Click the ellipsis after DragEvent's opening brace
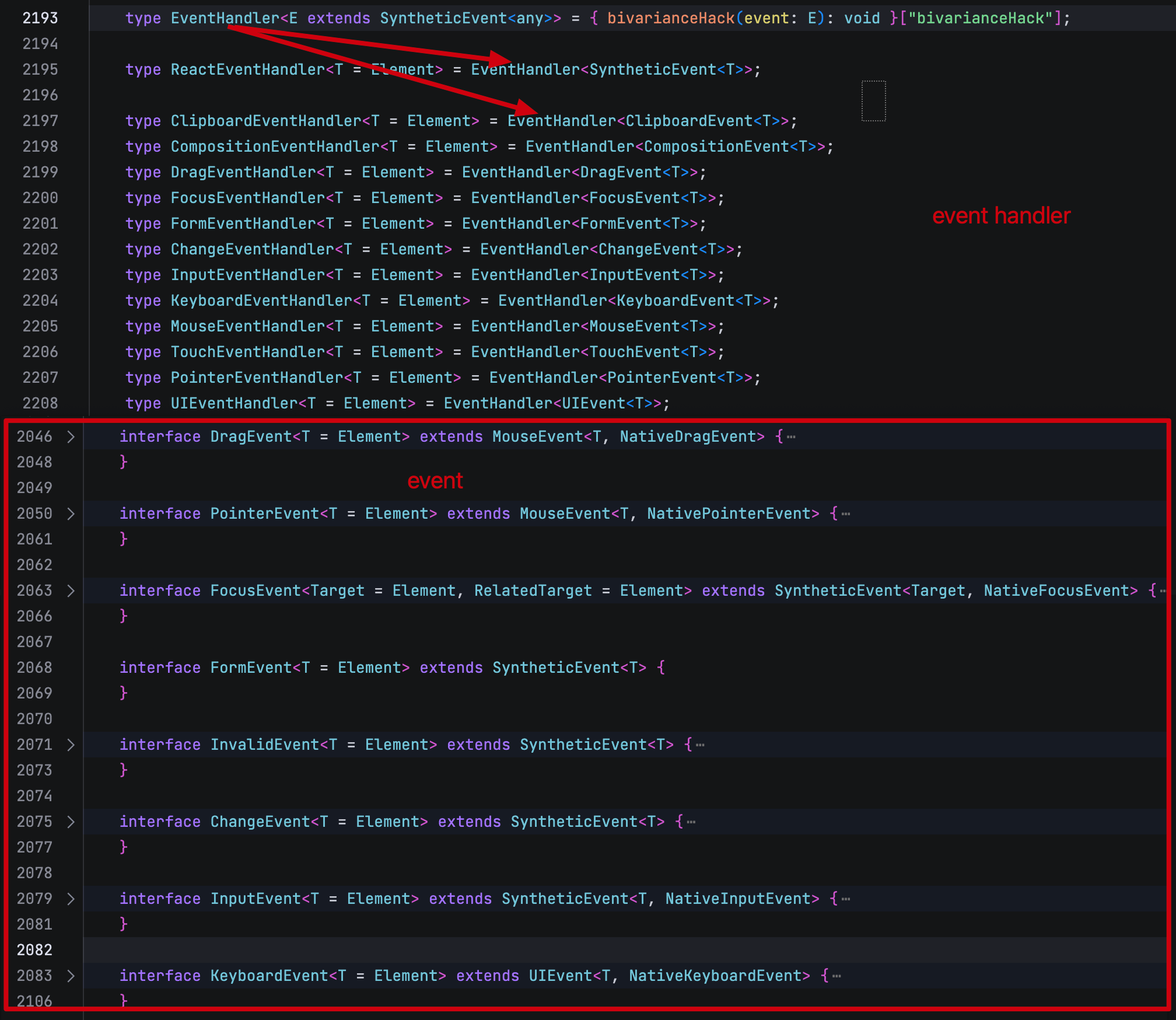The height and width of the screenshot is (1020, 1176). point(791,437)
